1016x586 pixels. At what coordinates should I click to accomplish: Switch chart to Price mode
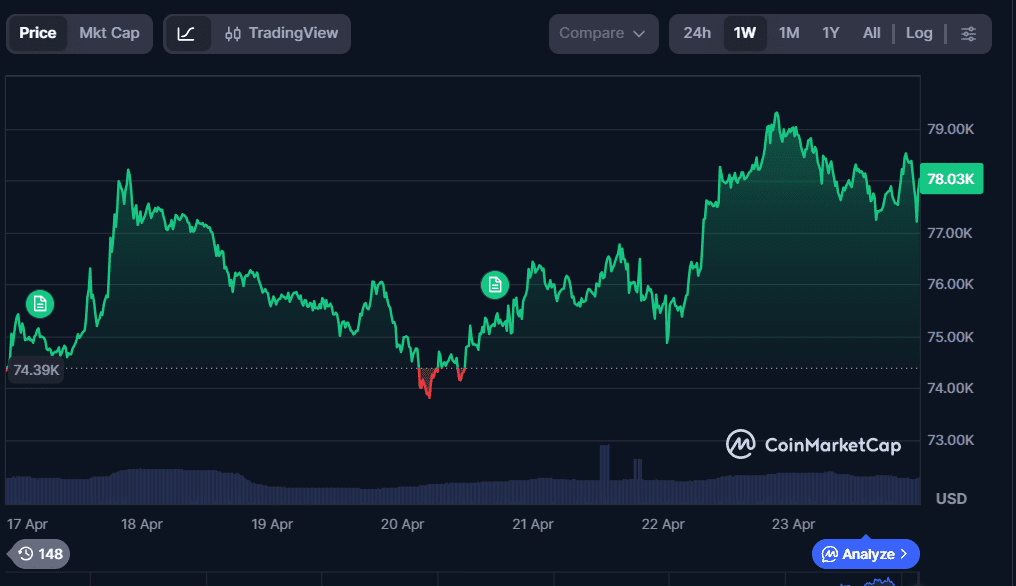click(x=38, y=34)
